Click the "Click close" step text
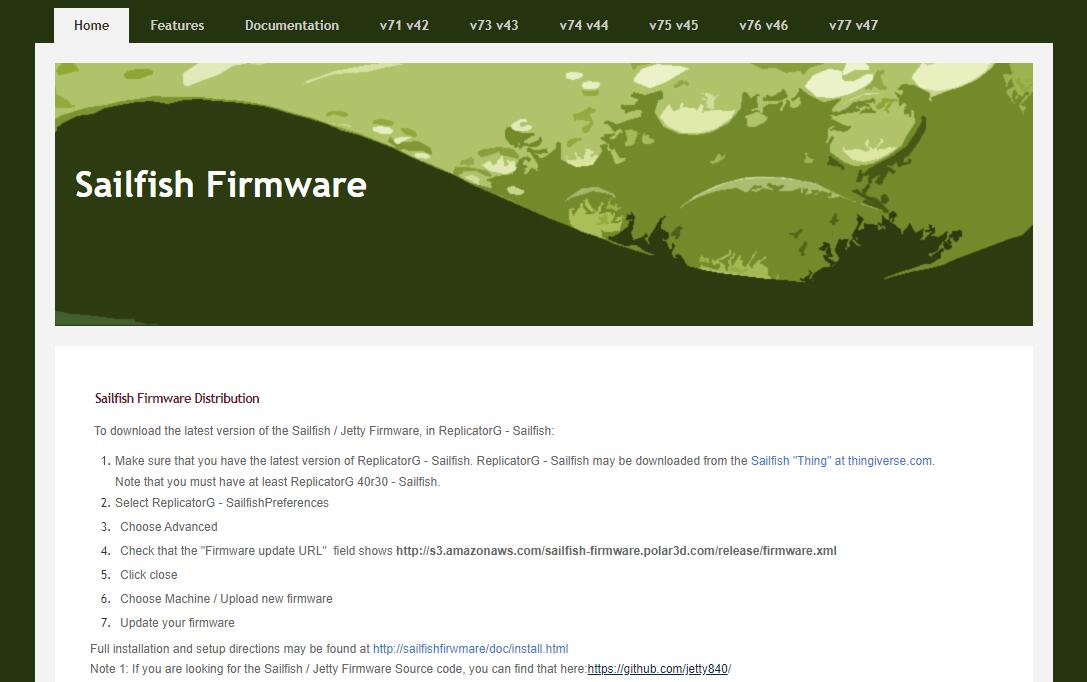 [x=148, y=575]
